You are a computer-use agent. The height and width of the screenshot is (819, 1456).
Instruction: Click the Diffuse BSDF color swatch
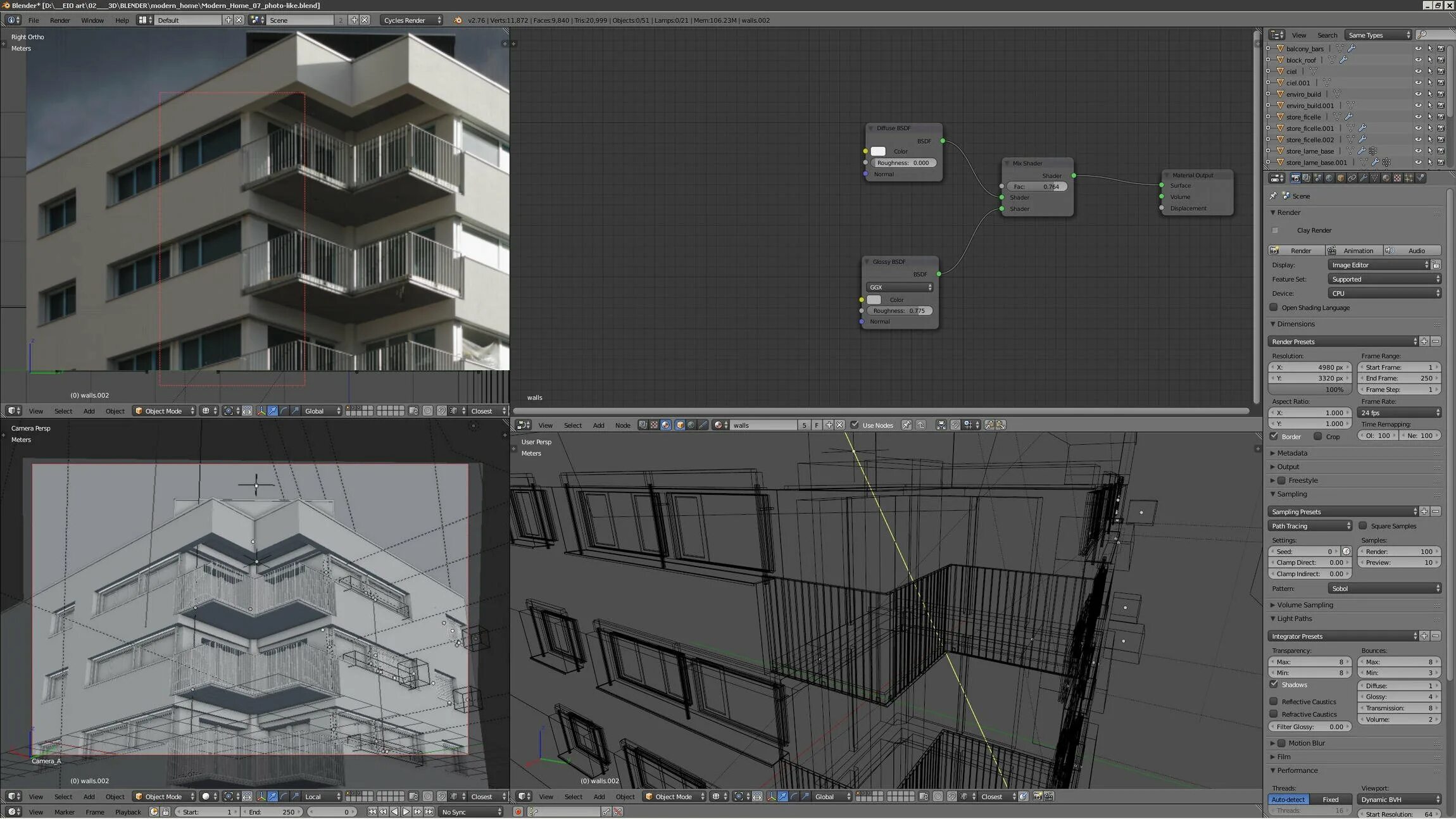pos(878,151)
